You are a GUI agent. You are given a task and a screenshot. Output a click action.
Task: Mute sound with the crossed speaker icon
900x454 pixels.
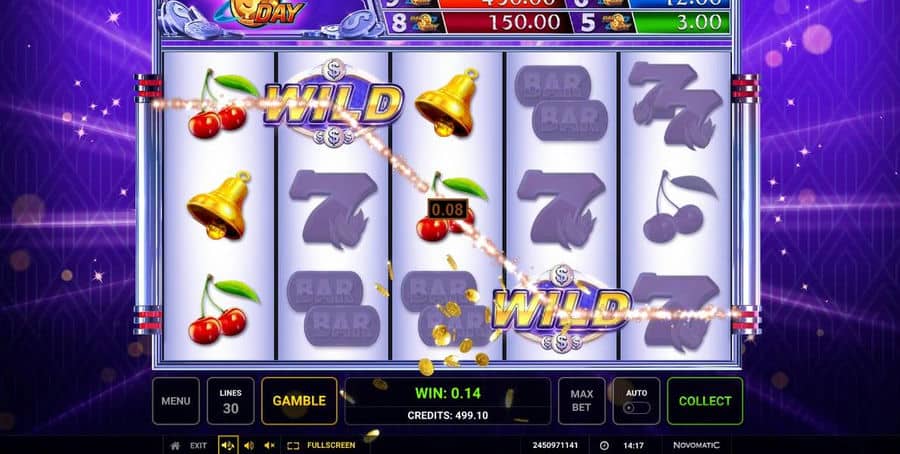(269, 445)
